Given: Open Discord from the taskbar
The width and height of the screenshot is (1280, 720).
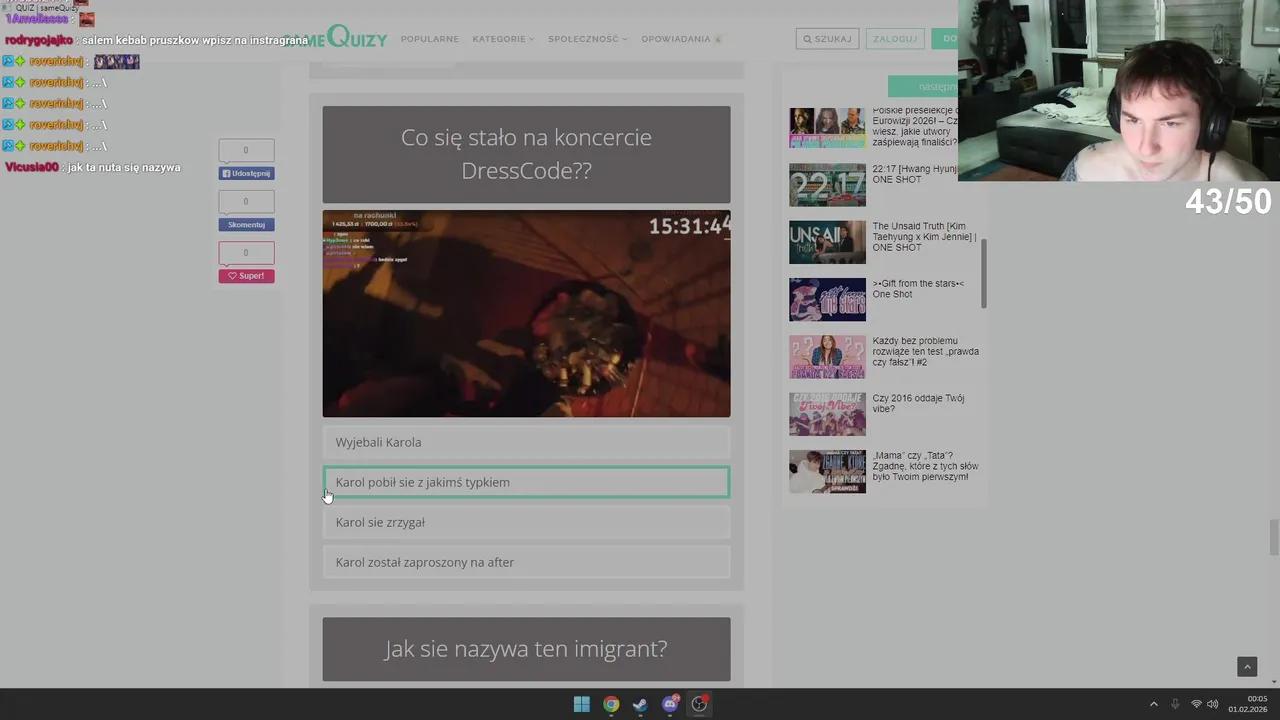Looking at the screenshot, I should pos(669,704).
